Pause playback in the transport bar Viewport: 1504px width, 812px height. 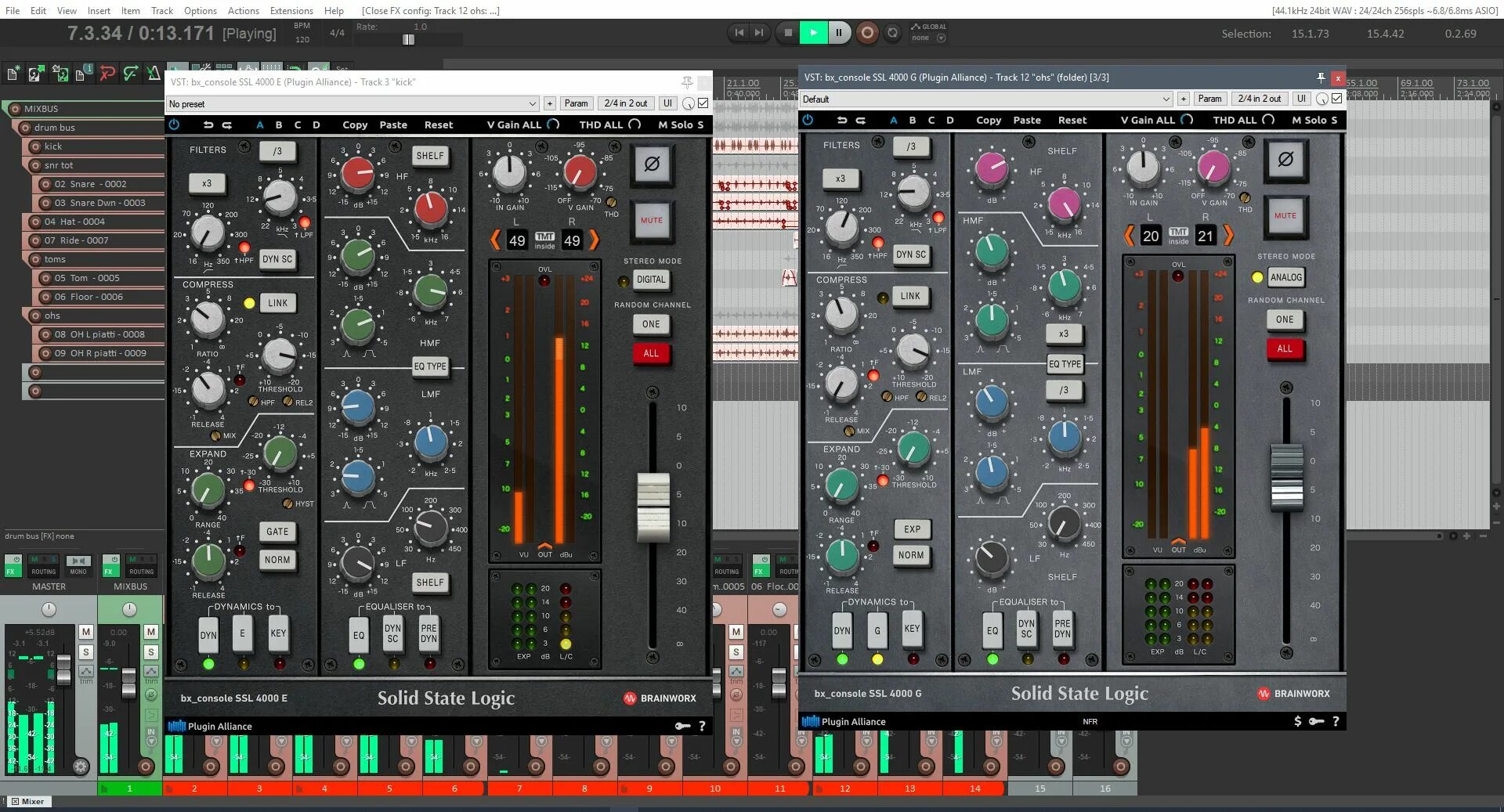(839, 32)
